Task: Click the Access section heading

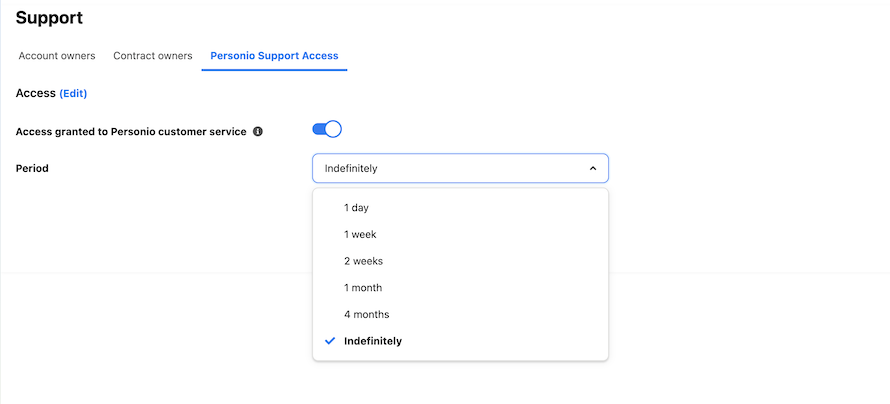Action: click(35, 93)
